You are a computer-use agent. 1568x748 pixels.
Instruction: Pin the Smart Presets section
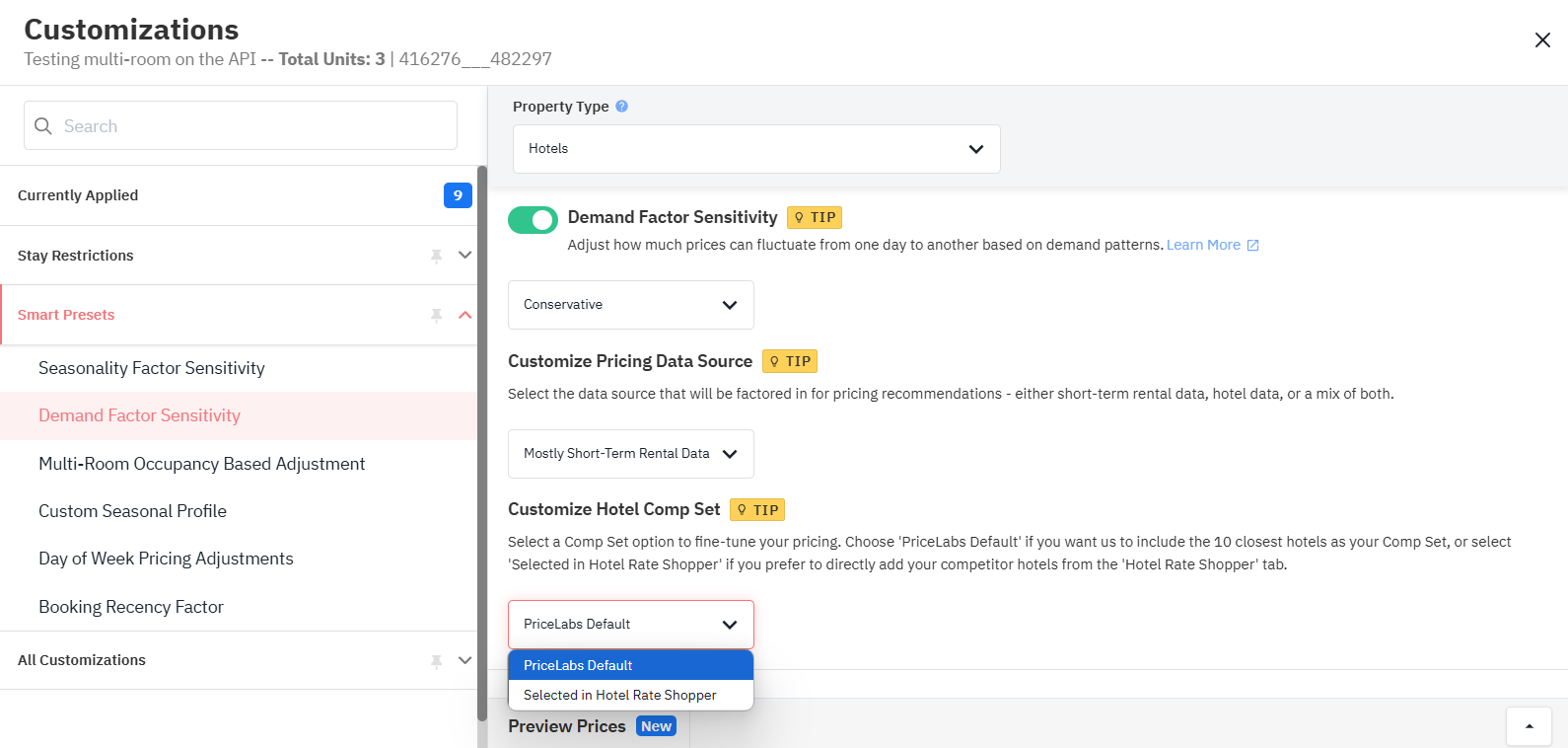[x=436, y=315]
